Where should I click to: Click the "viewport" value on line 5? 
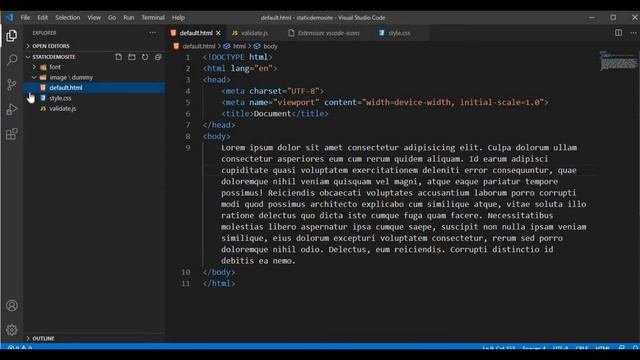296,102
